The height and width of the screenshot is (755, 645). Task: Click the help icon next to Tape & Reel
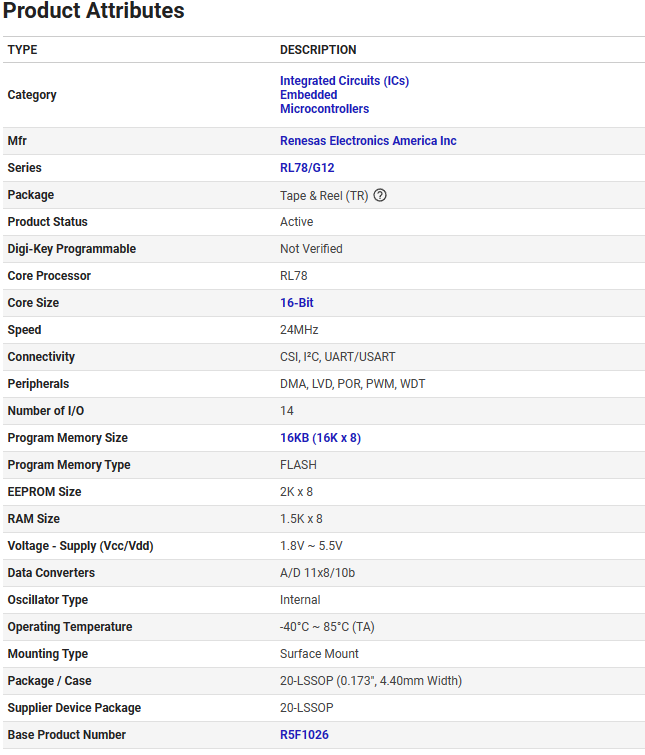pyautogui.click(x=380, y=195)
